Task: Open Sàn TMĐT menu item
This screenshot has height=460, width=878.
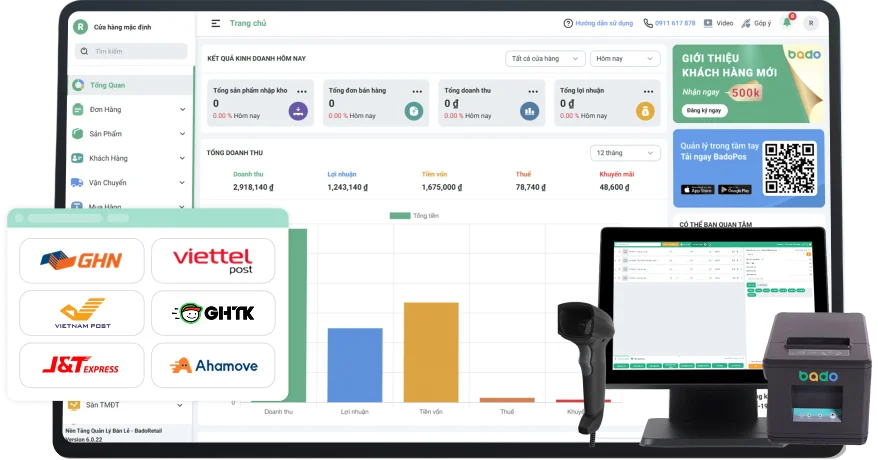Action: click(102, 405)
